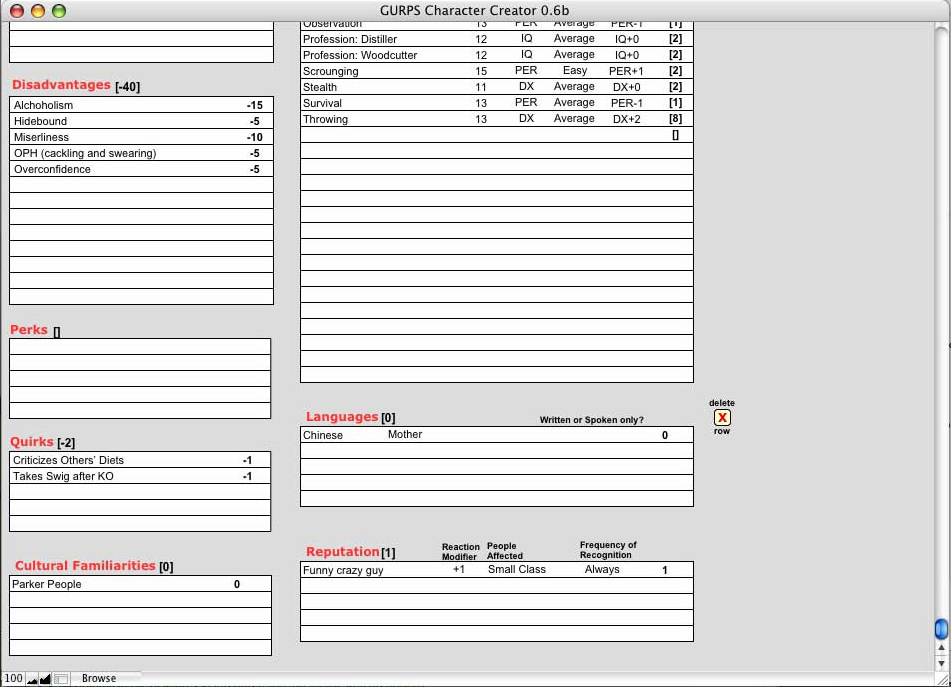This screenshot has height=687, width=951.
Task: Click the +1 reaction modifier value
Action: click(459, 569)
